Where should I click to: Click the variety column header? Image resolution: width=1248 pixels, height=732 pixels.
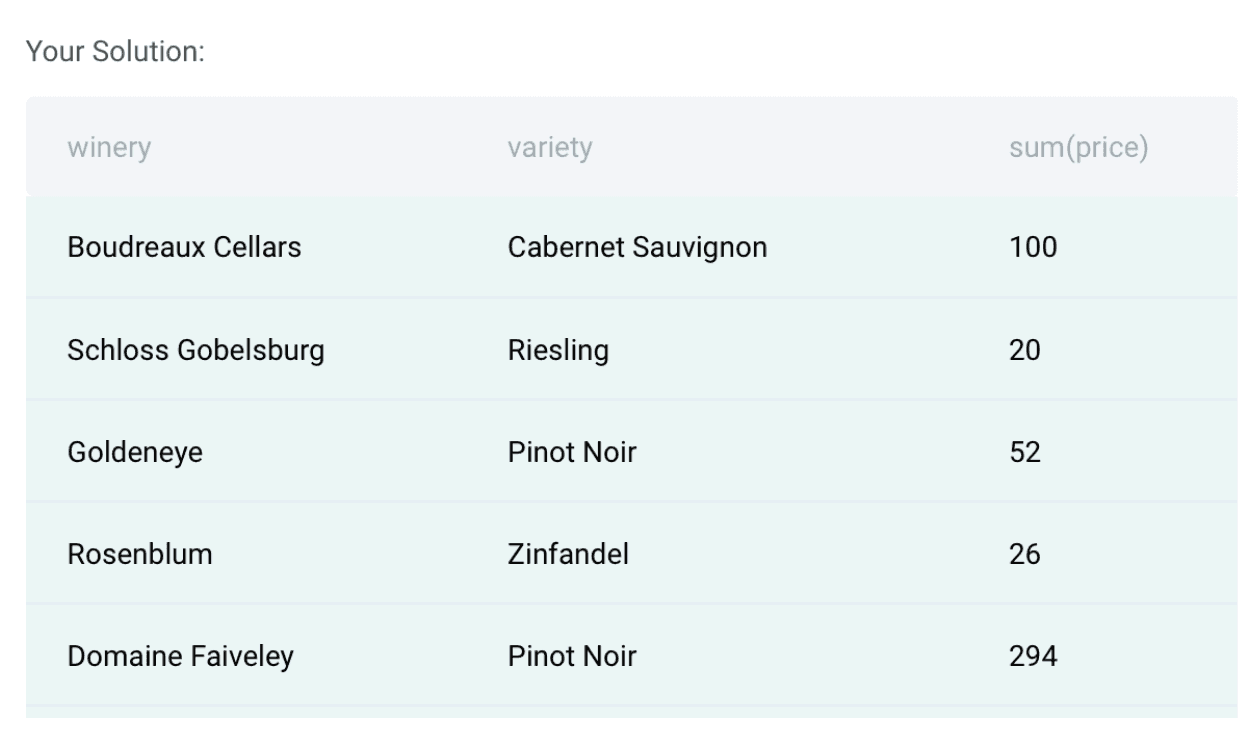click(x=549, y=148)
